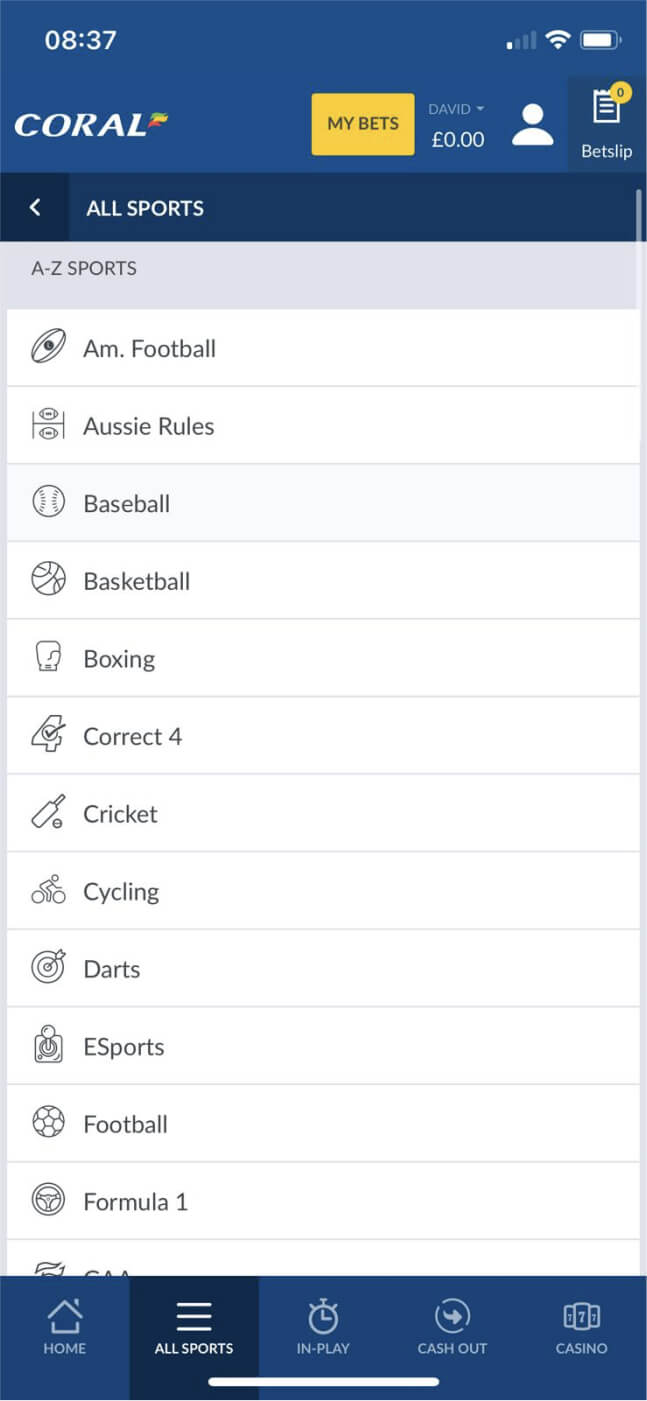
Task: Tap the £0.00 balance display
Action: pyautogui.click(x=457, y=140)
